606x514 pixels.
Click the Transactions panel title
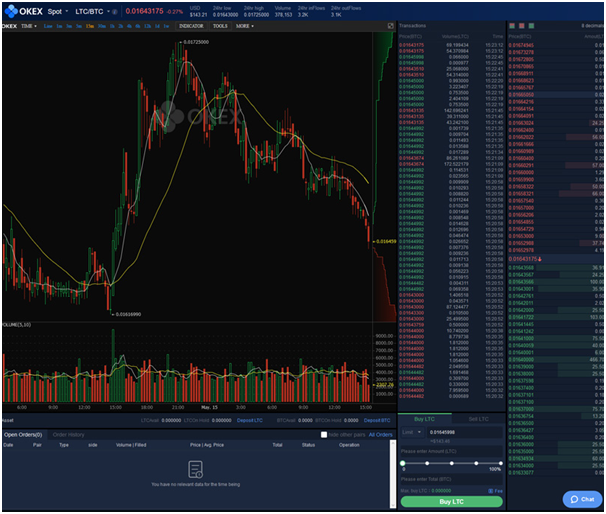(412, 26)
